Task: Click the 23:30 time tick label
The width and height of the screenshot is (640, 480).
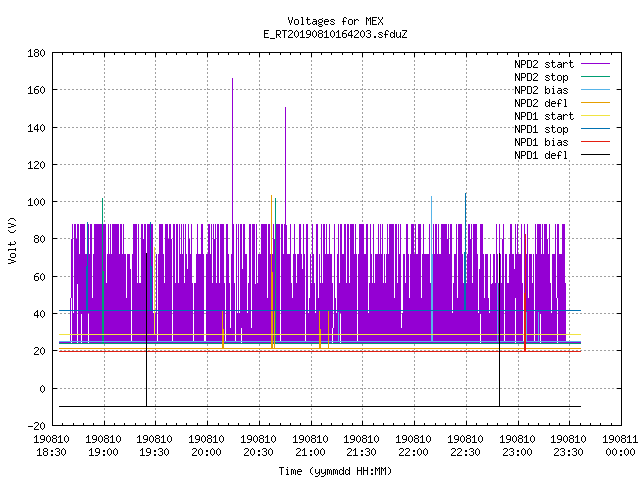Action: pos(569,446)
